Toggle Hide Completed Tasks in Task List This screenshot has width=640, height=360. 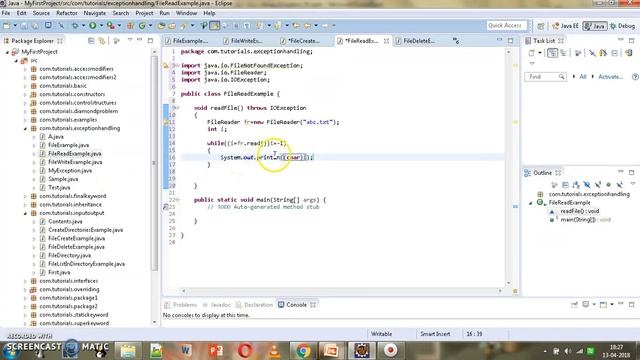(x=592, y=53)
